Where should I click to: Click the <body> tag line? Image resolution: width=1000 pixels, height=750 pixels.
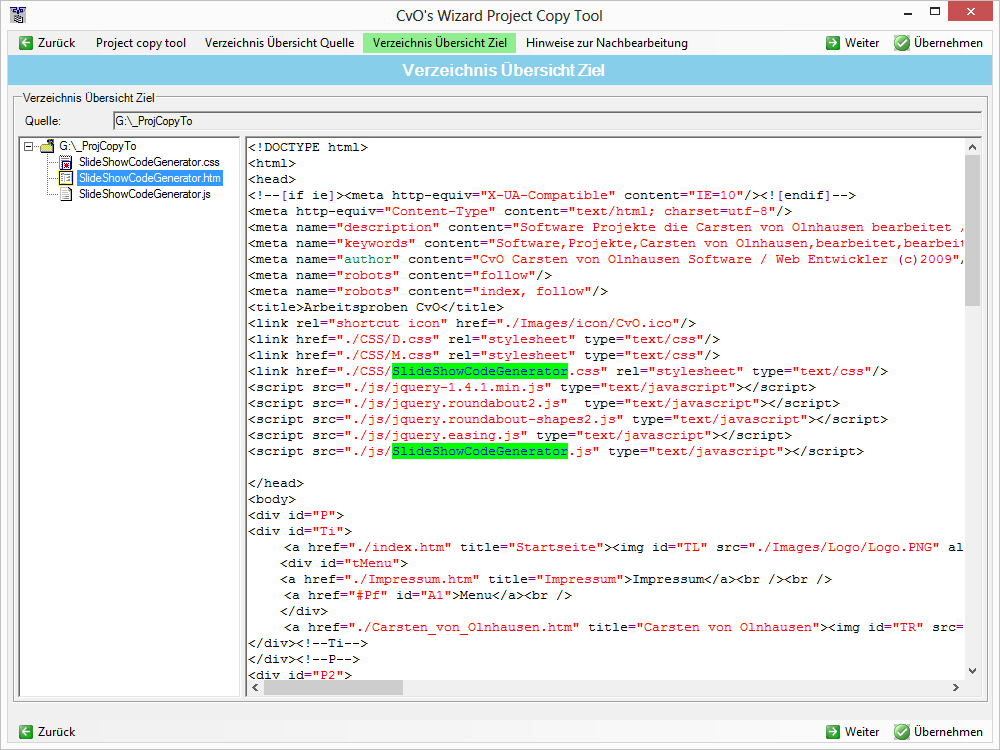point(272,499)
